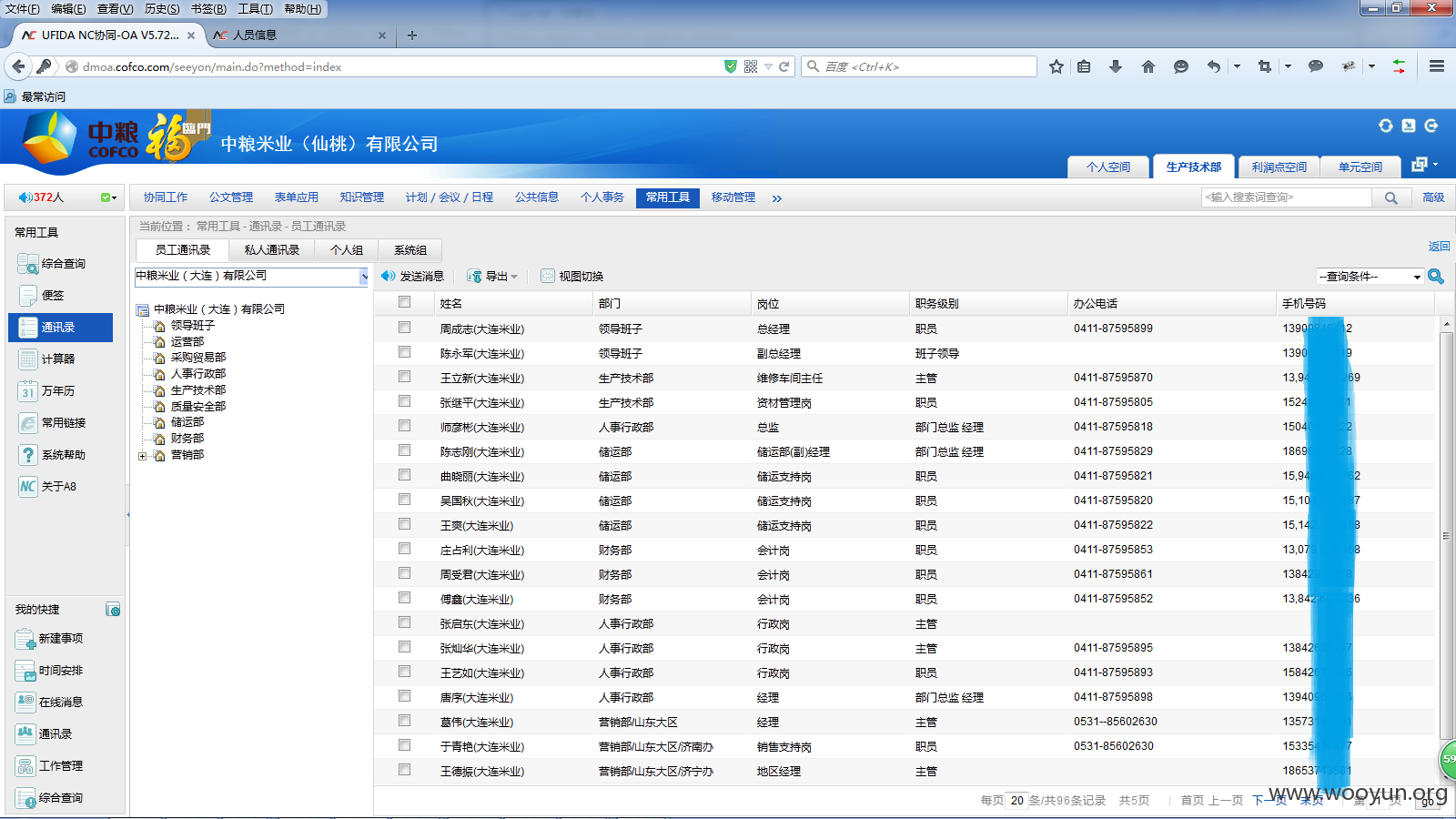Open 协同工作 in the navigation bar
The width and height of the screenshot is (1456, 819).
click(x=165, y=197)
